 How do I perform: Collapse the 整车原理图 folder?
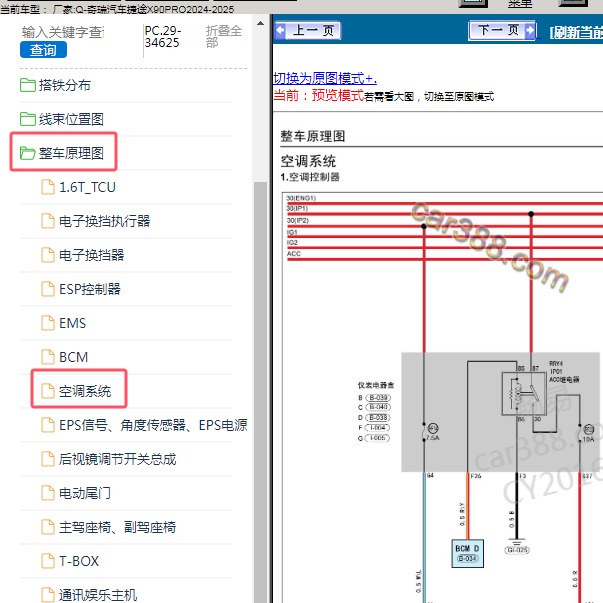tap(71, 153)
